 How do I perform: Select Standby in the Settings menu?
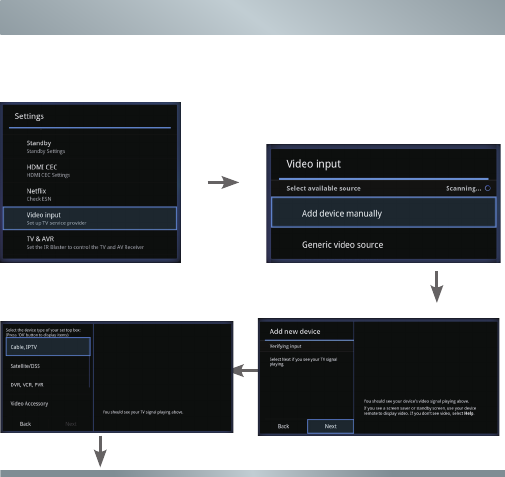tap(90, 147)
